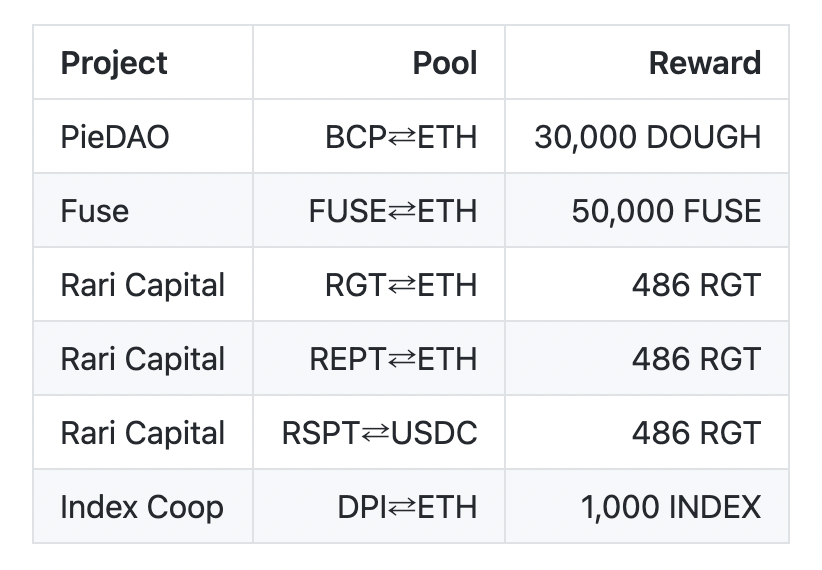Click the swap arrows between DPI and ETH
Viewport: 822px width, 570px height.
[401, 507]
